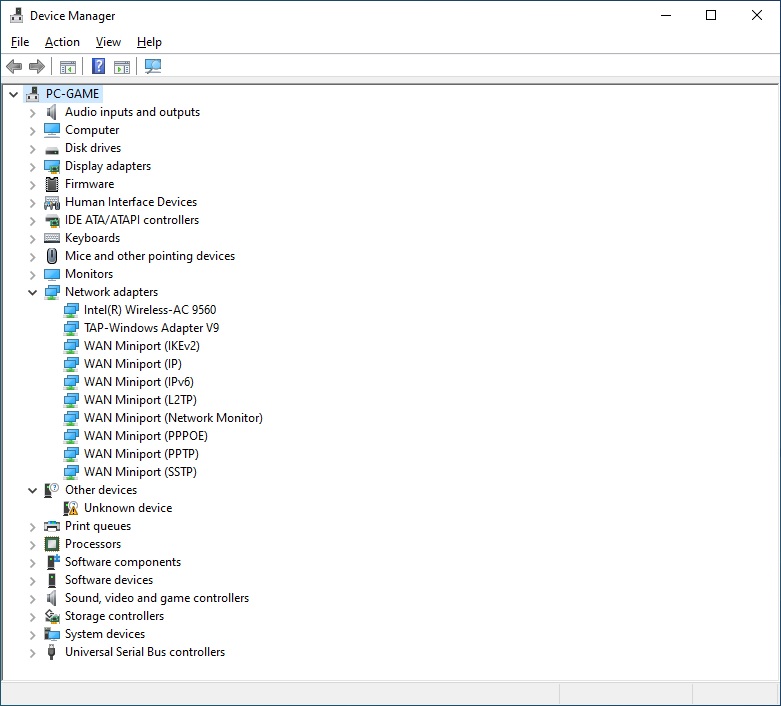Click the PC-GAME computer icon
The image size is (781, 706).
32,94
